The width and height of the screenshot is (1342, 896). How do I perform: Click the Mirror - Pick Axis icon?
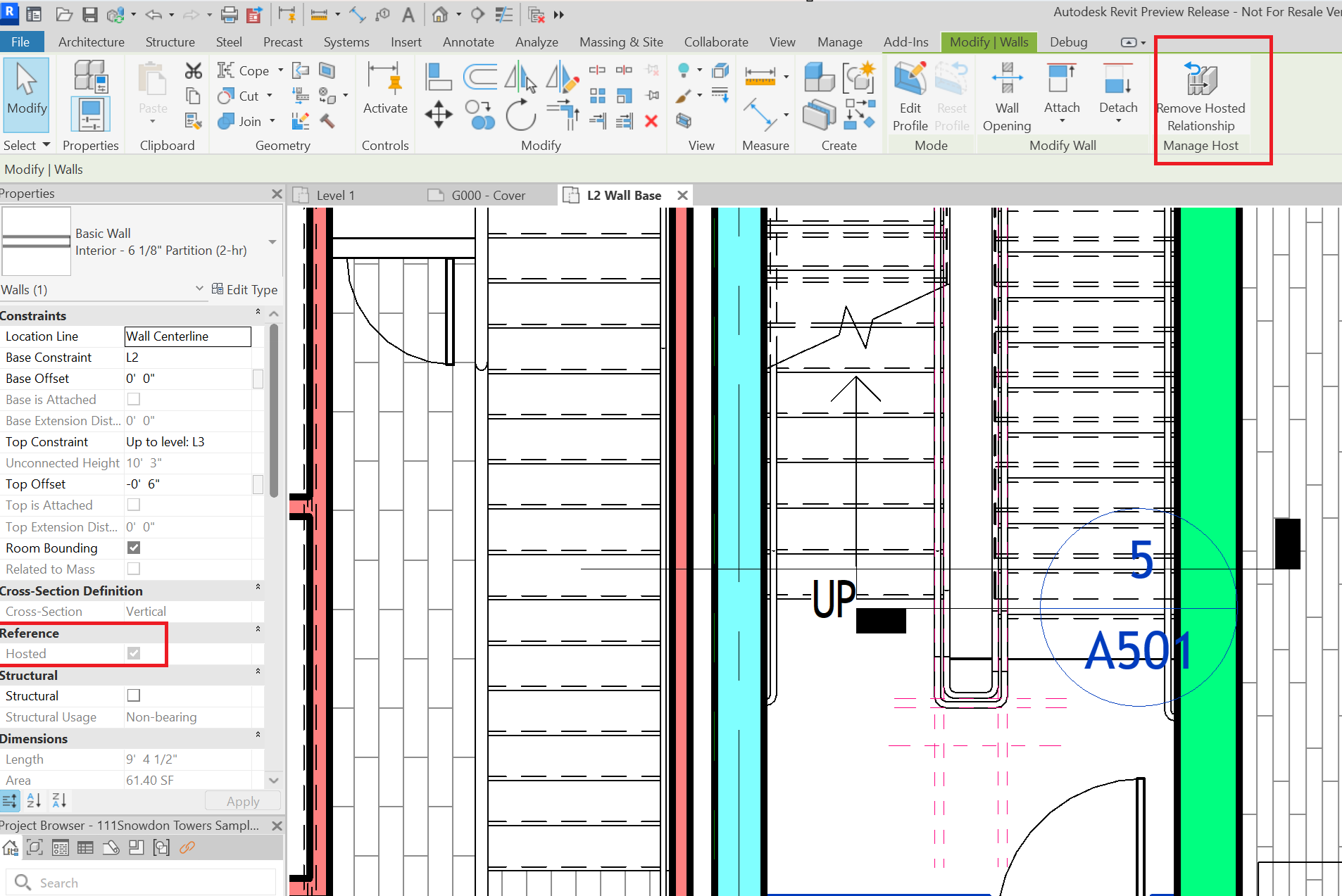(x=520, y=76)
